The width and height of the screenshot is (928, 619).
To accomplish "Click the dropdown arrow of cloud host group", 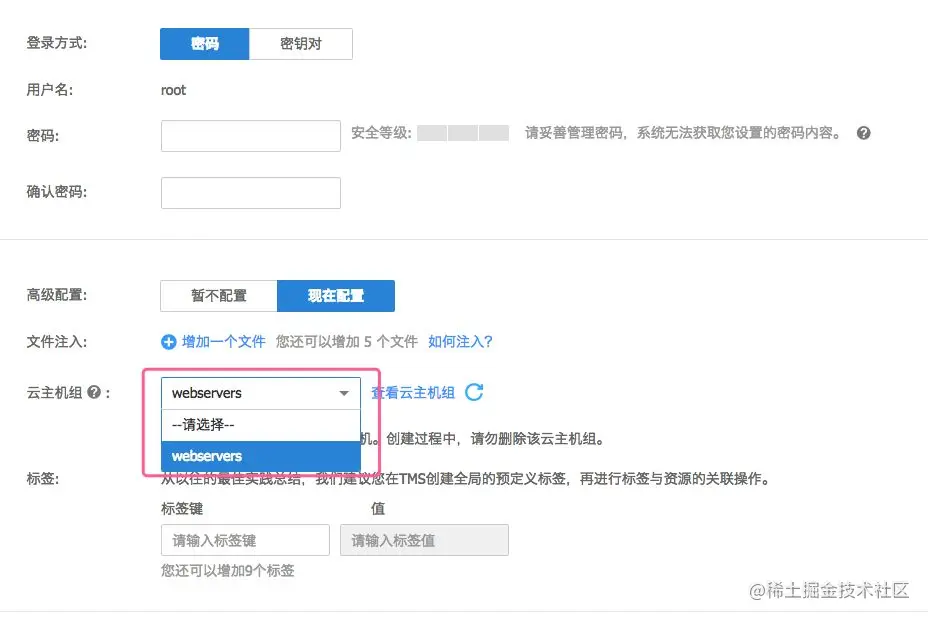I will click(x=344, y=393).
